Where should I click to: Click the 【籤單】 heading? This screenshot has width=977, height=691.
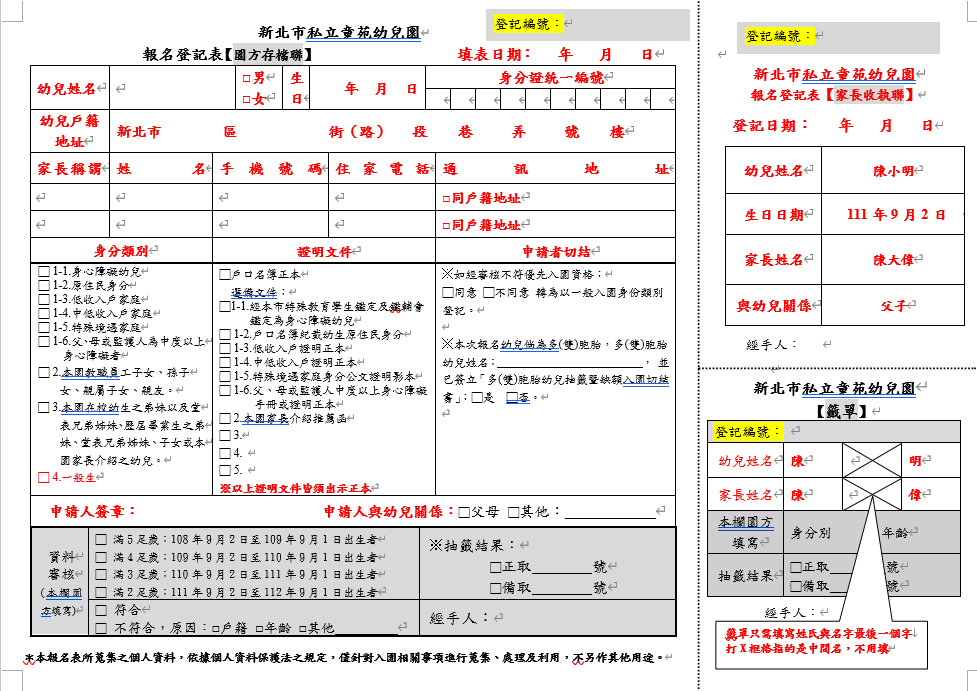[x=842, y=411]
